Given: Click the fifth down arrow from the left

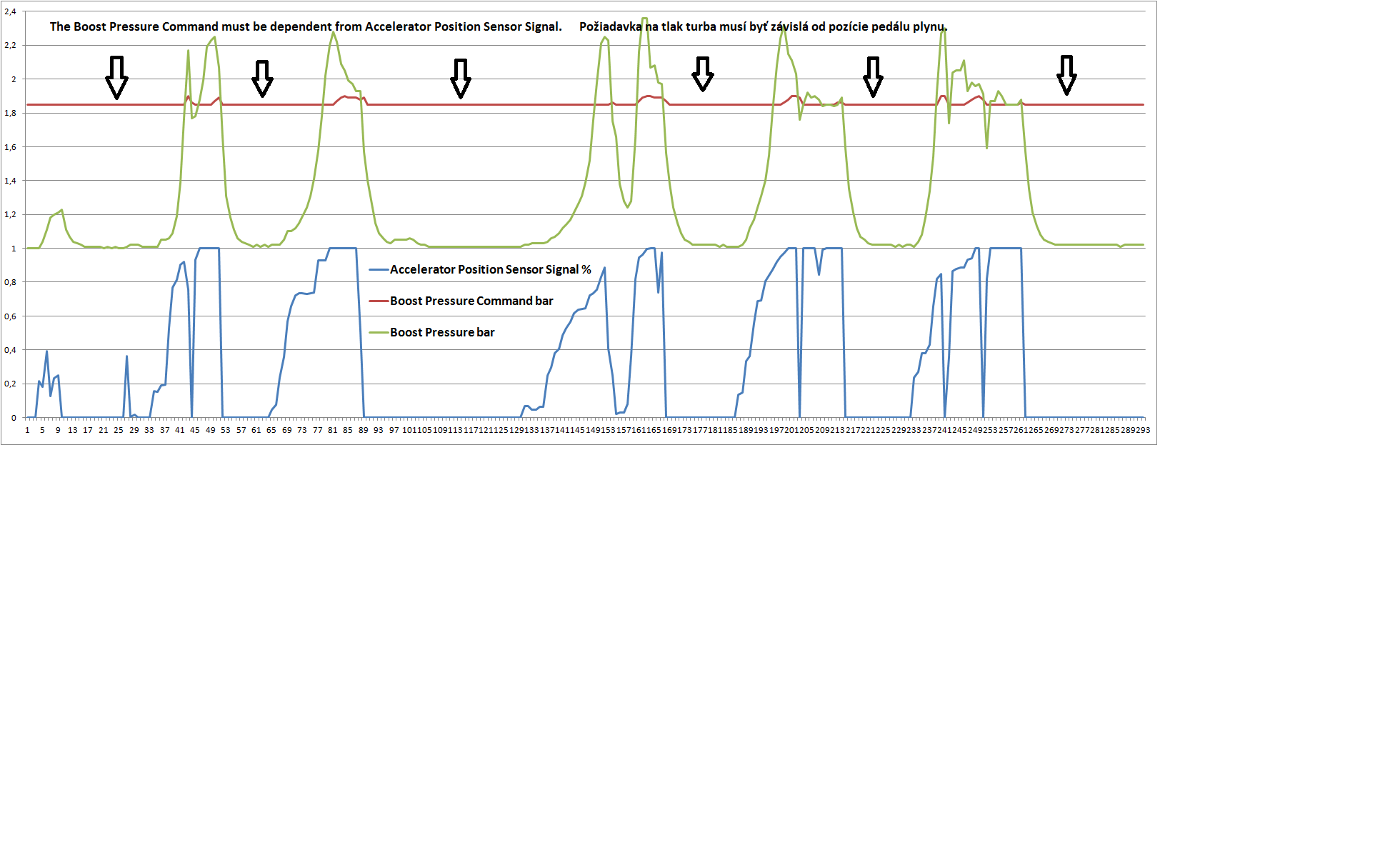Looking at the screenshot, I should (x=873, y=76).
